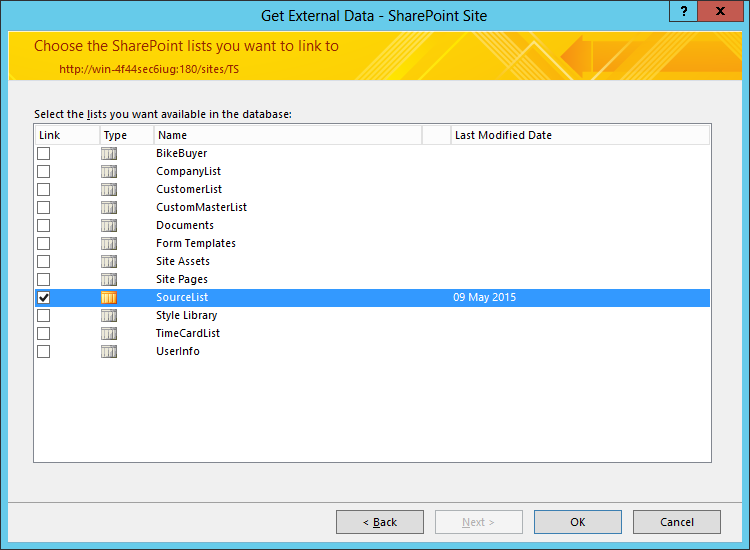The height and width of the screenshot is (550, 750).
Task: Click the 09 May 2015 date cell
Action: [485, 297]
